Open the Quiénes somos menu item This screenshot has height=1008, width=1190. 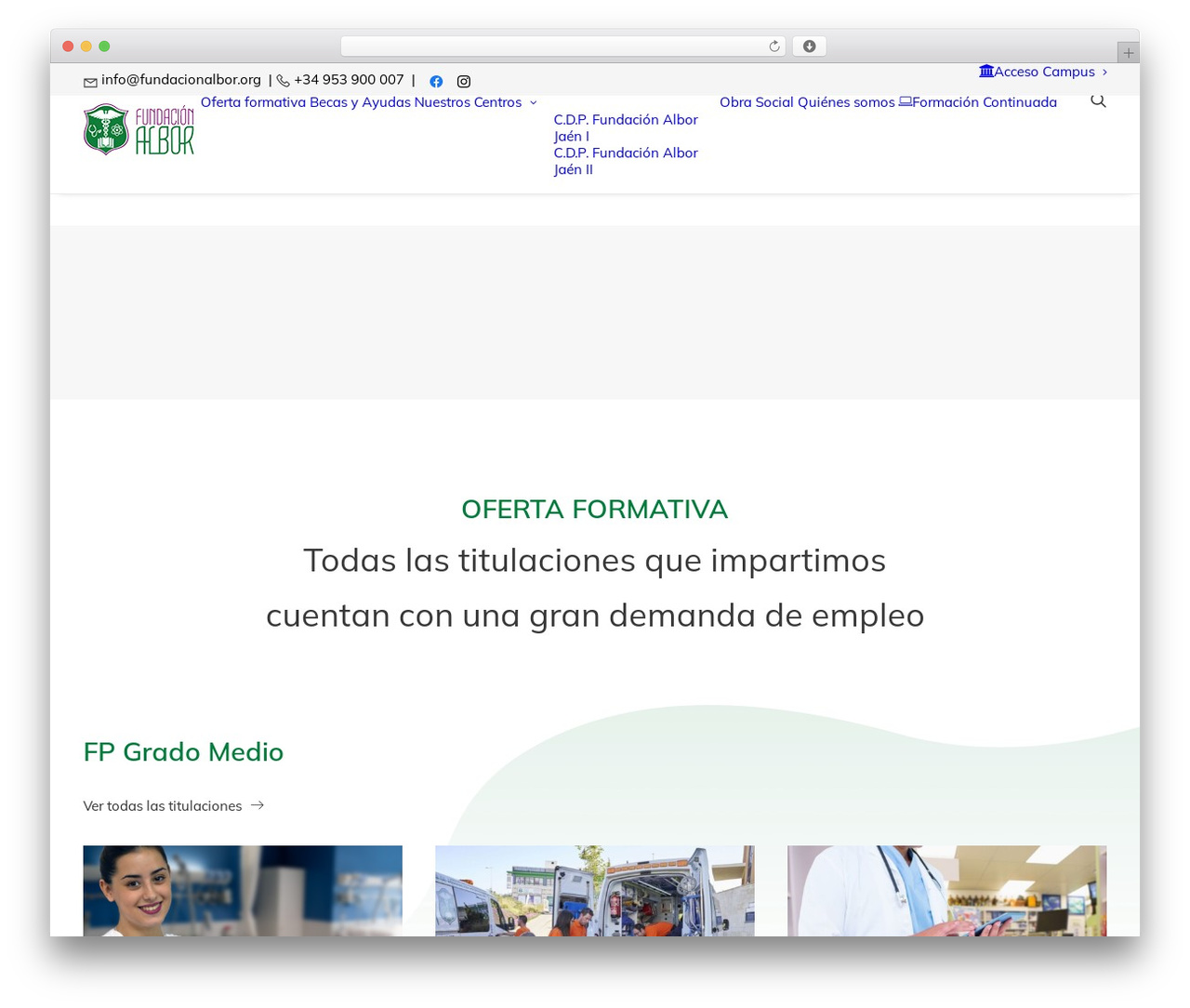click(x=846, y=102)
